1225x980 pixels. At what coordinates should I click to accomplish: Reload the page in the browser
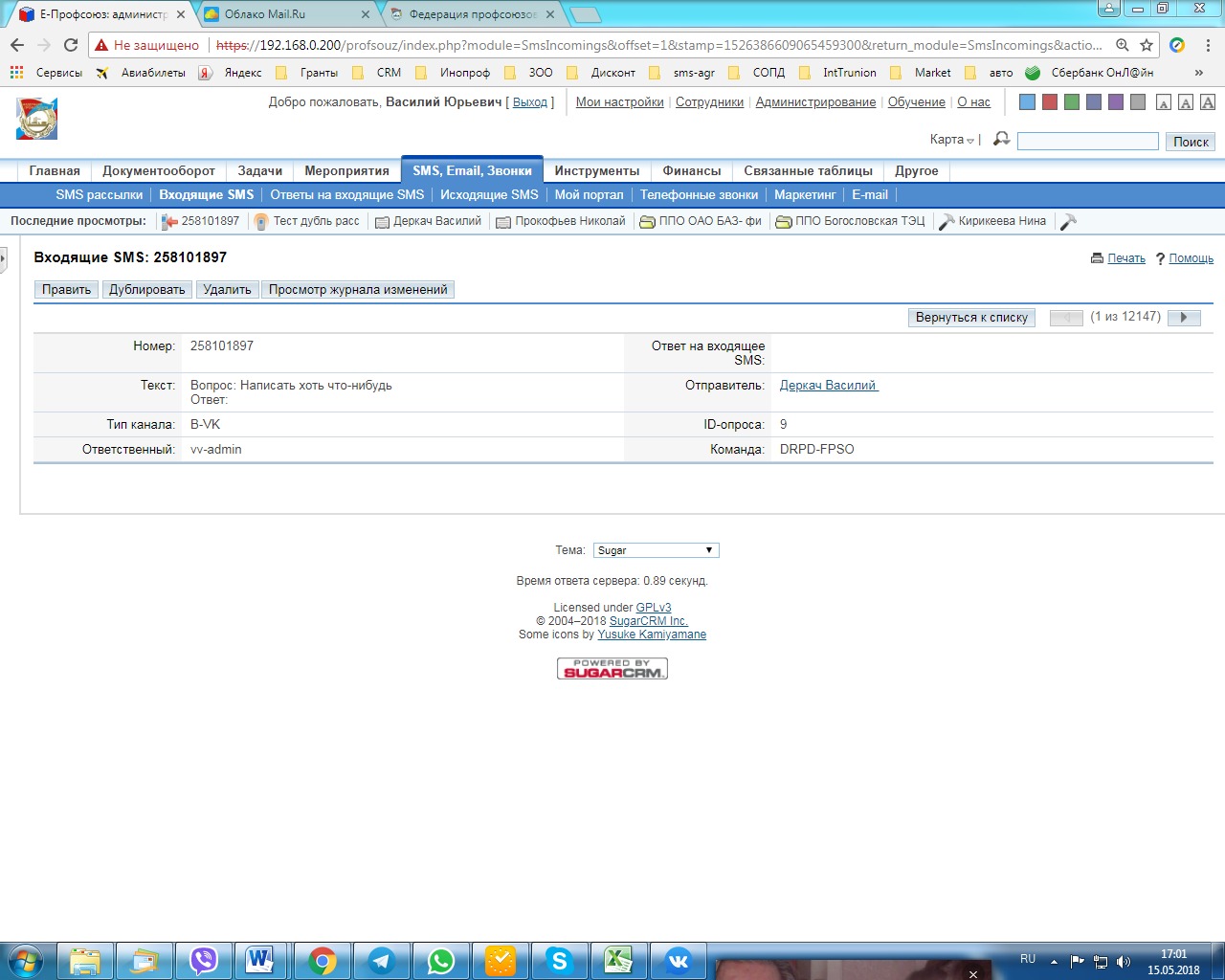point(70,45)
